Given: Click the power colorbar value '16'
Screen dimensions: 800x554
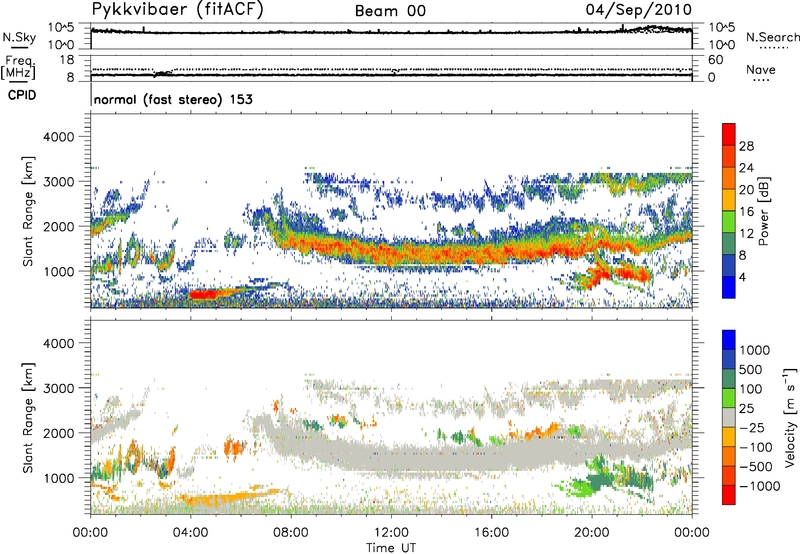Looking at the screenshot, I should coord(746,211).
